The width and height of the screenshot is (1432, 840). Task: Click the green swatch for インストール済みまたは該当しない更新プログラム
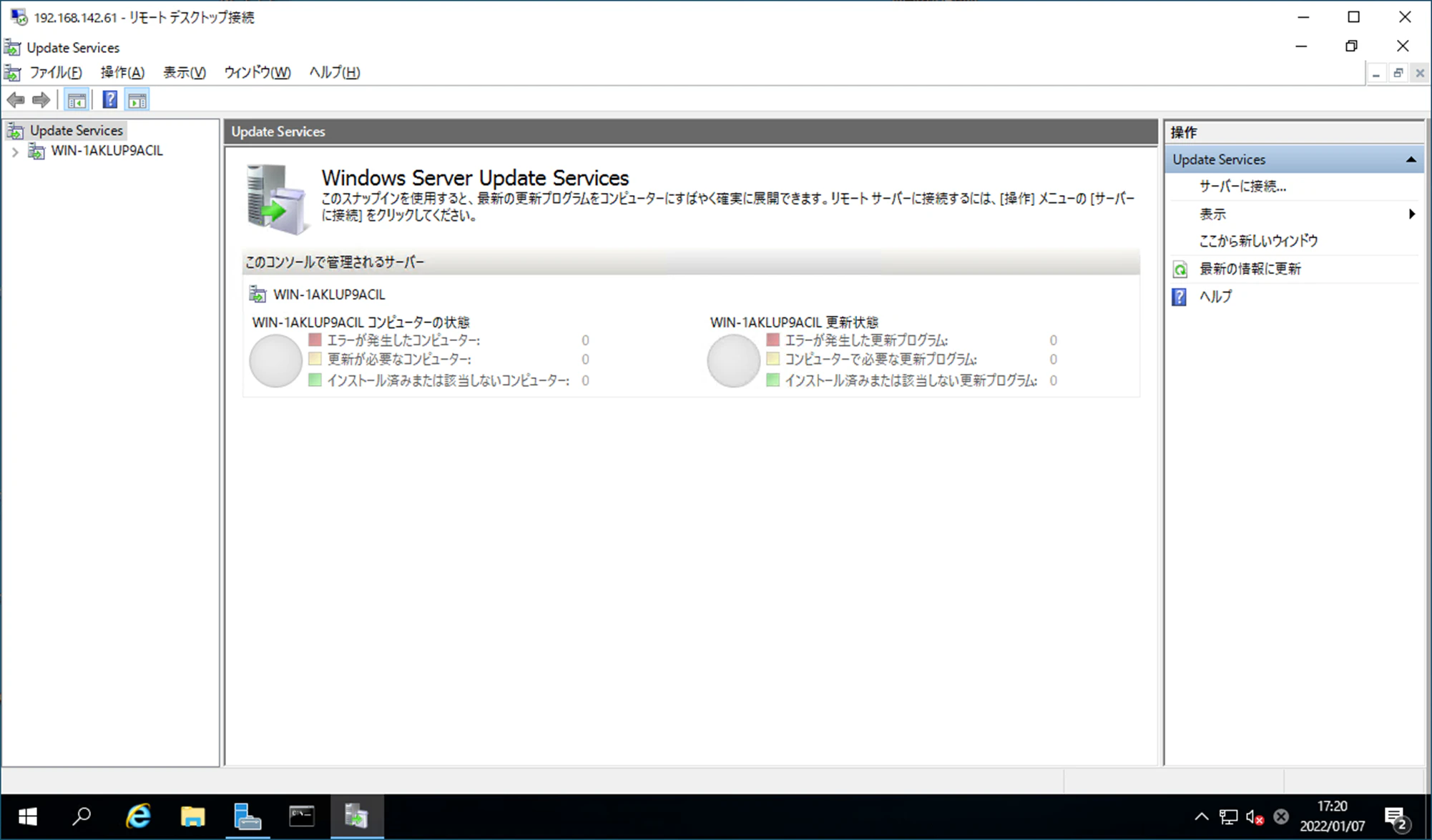(x=773, y=380)
